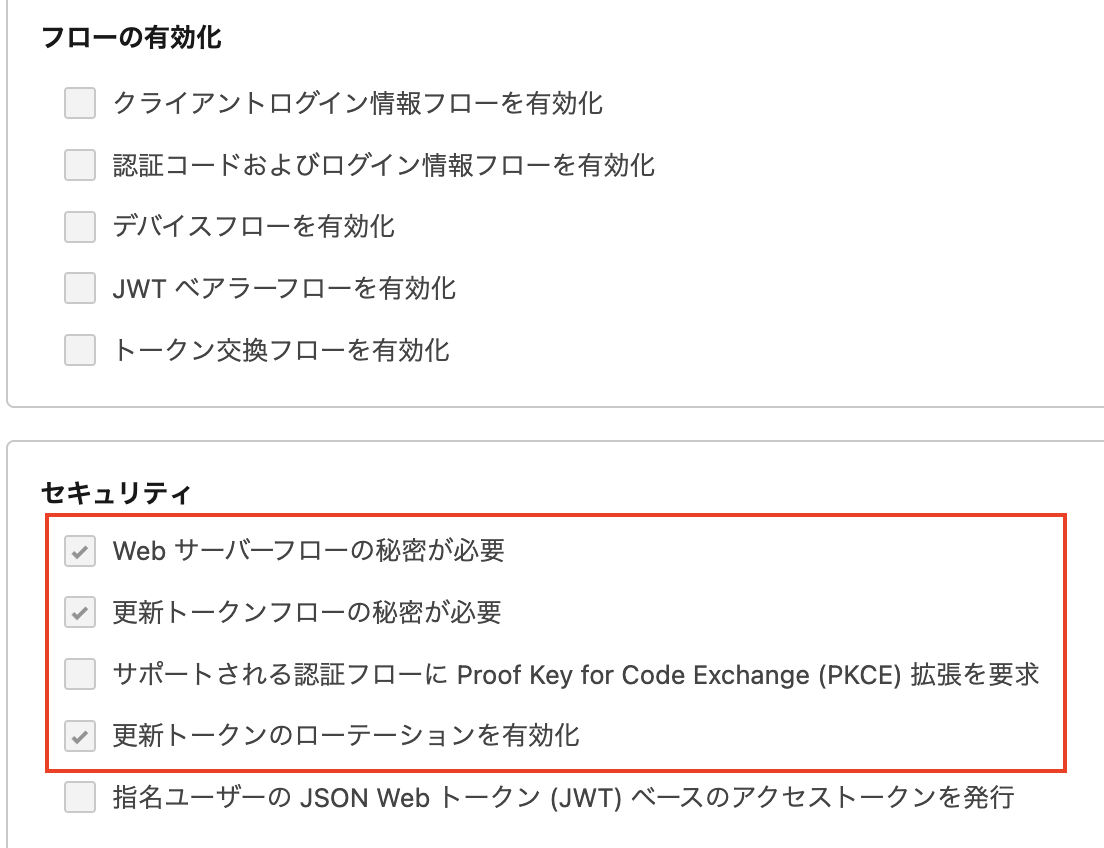
Task: Click the 認証コードおよびログイン情報フローを有効化 label text
Action: coord(384,165)
